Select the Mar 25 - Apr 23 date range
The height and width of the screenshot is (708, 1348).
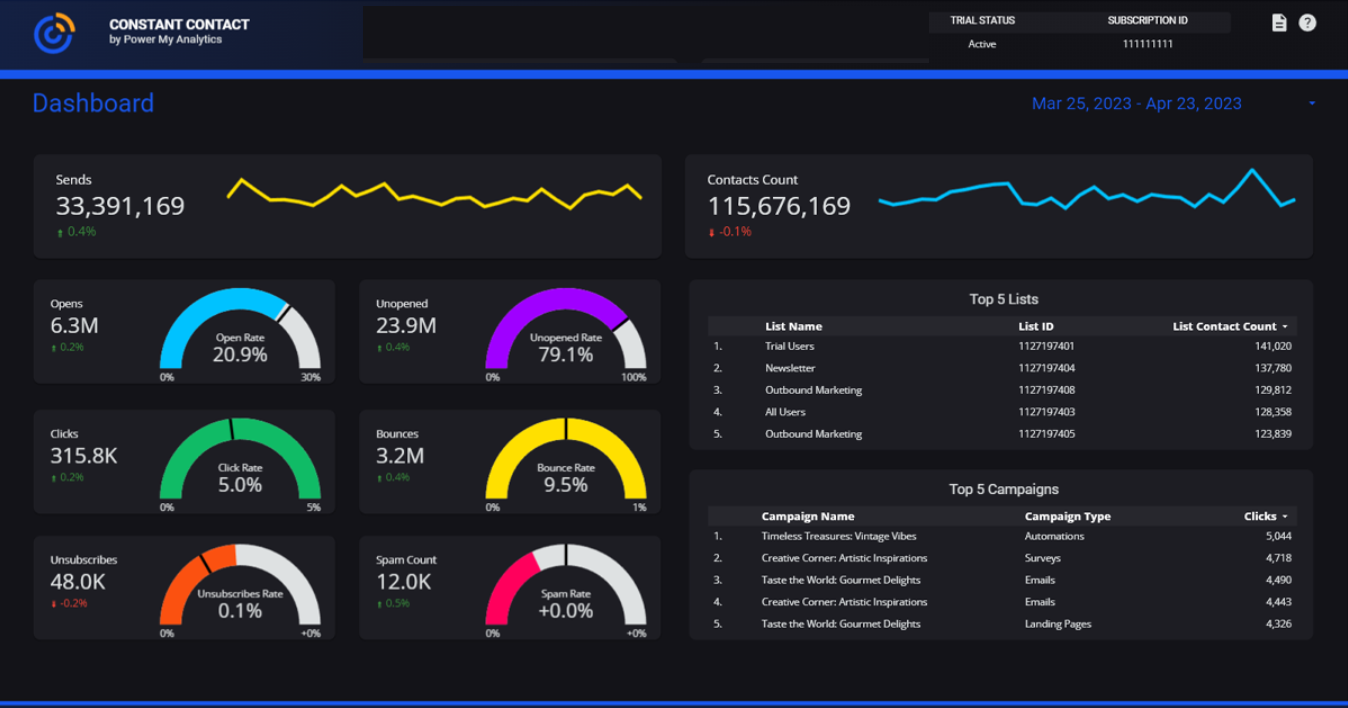(1136, 104)
